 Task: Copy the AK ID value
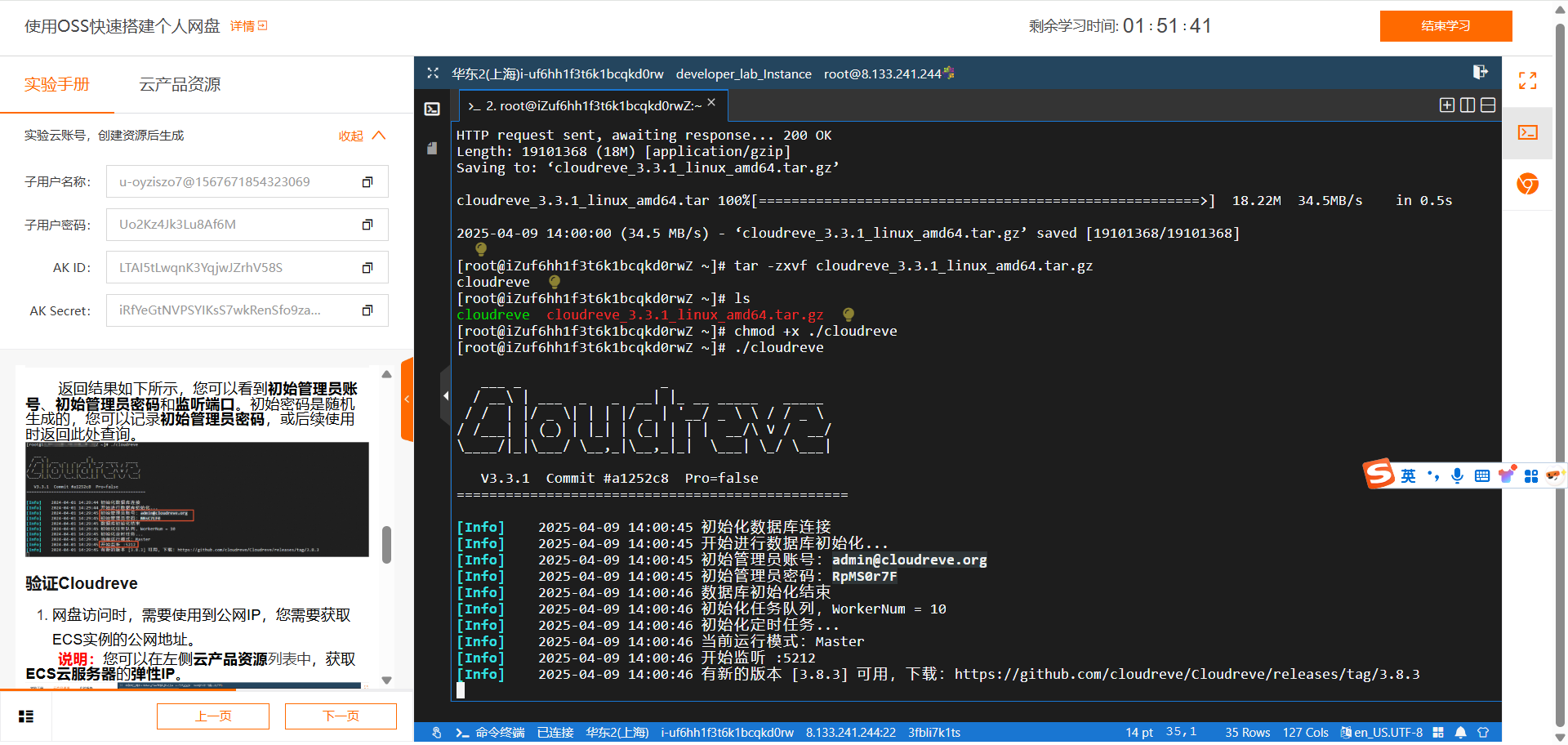(x=367, y=268)
